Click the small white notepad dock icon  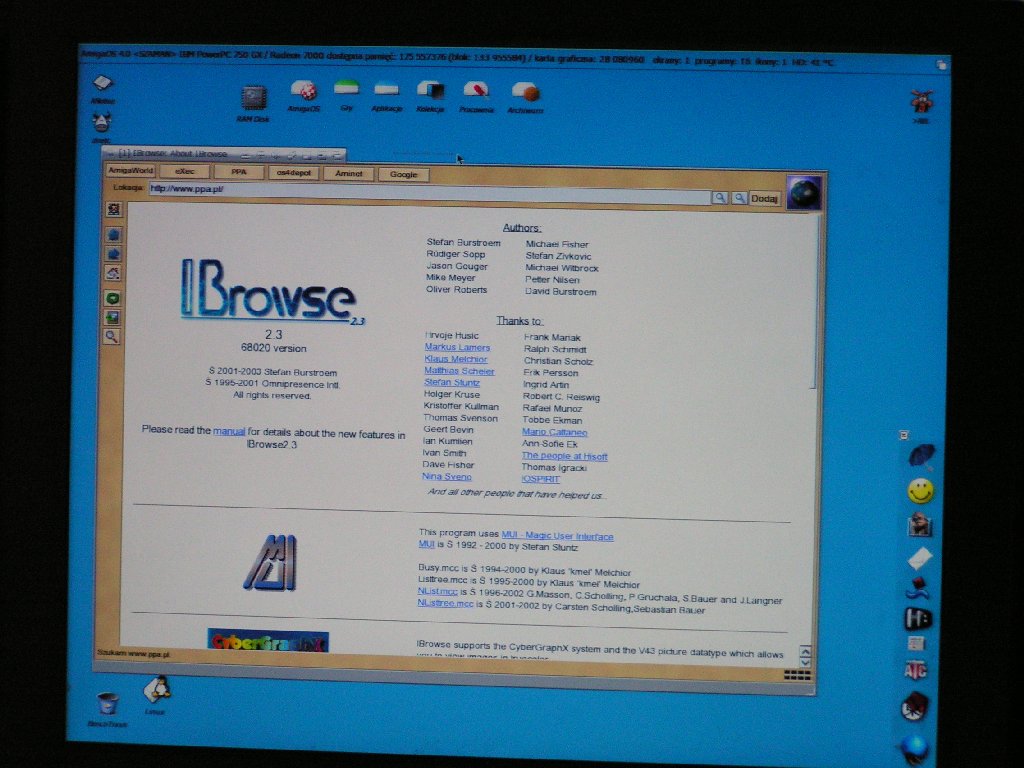click(916, 643)
